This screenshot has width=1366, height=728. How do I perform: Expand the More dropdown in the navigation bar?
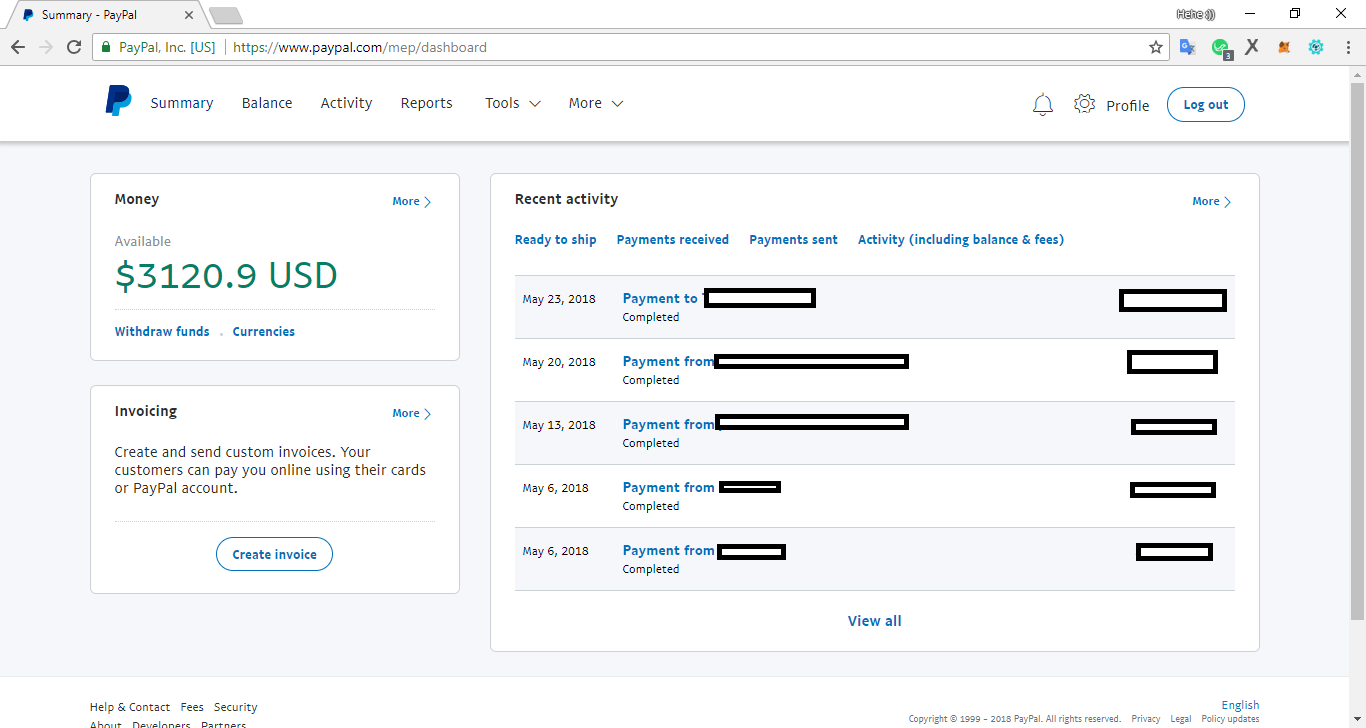[596, 103]
